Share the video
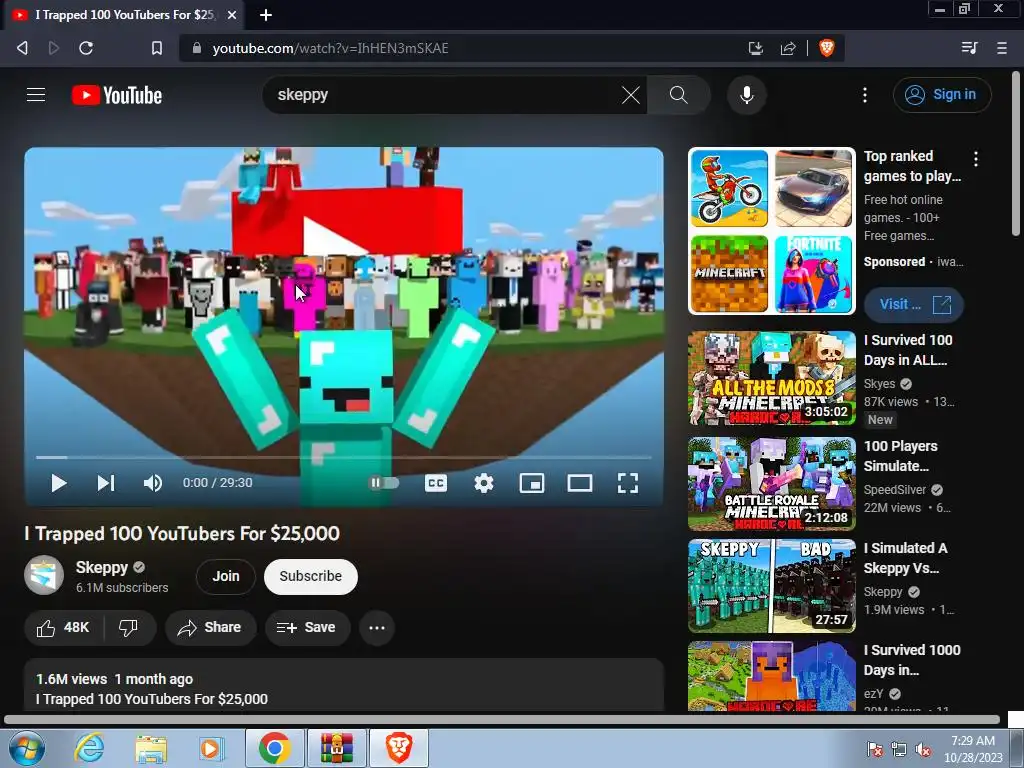Image resolution: width=1024 pixels, height=768 pixels. pos(210,628)
